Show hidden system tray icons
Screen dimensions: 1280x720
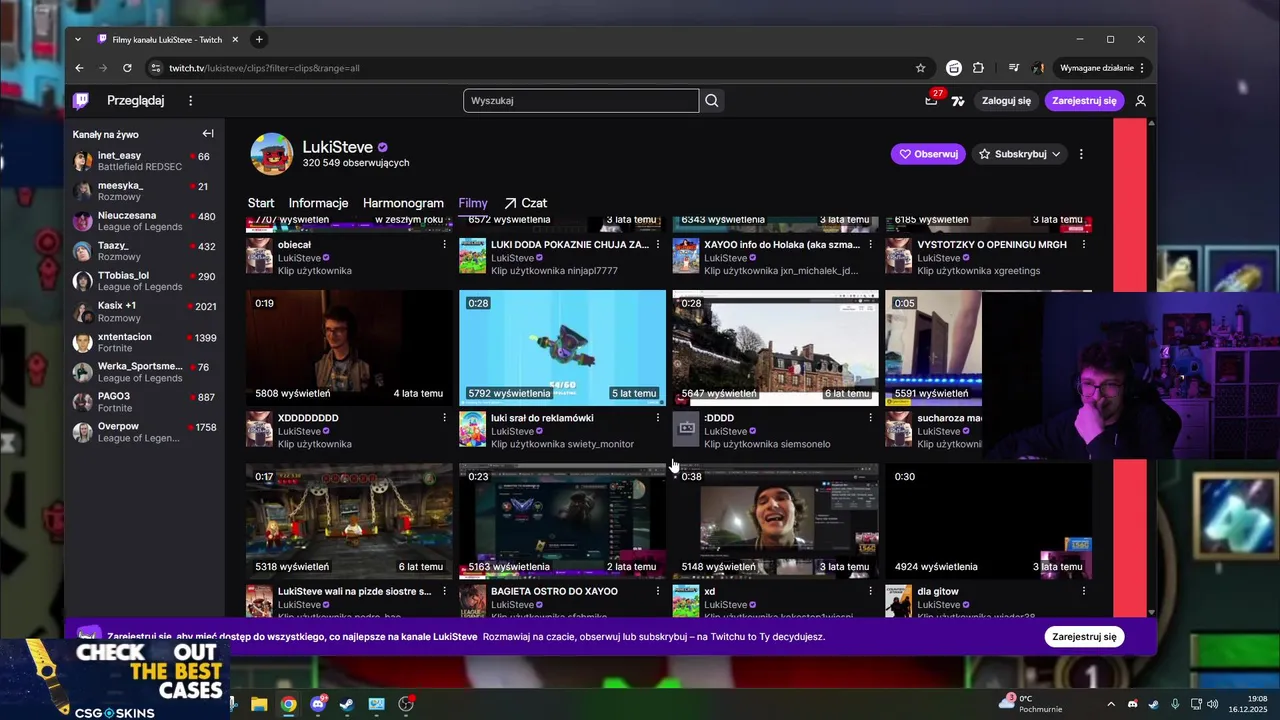1110,704
